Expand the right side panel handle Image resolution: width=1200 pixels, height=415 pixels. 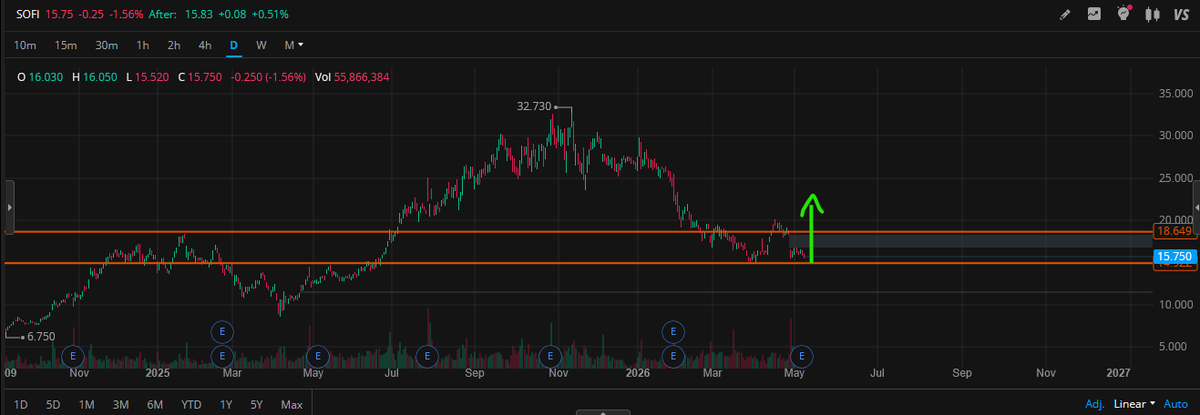(x=1196, y=207)
